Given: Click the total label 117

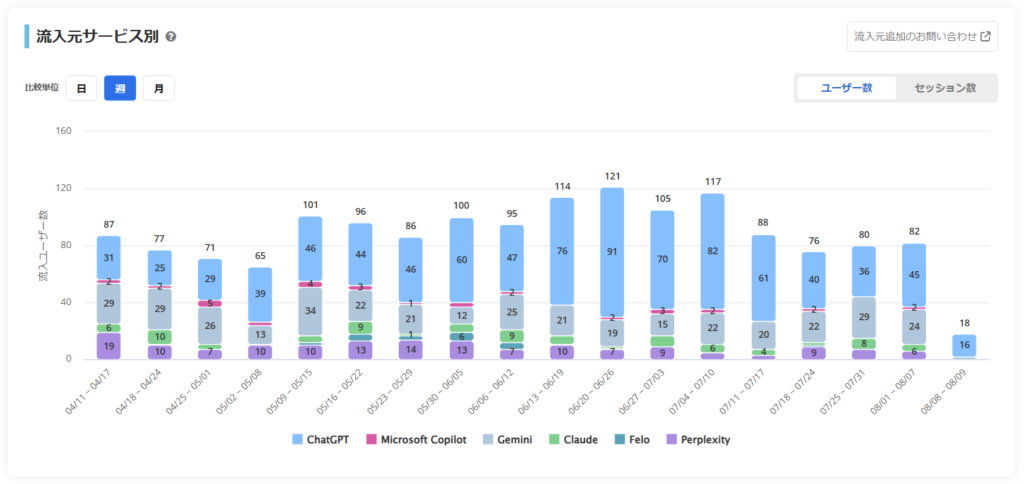Looking at the screenshot, I should pyautogui.click(x=712, y=182).
